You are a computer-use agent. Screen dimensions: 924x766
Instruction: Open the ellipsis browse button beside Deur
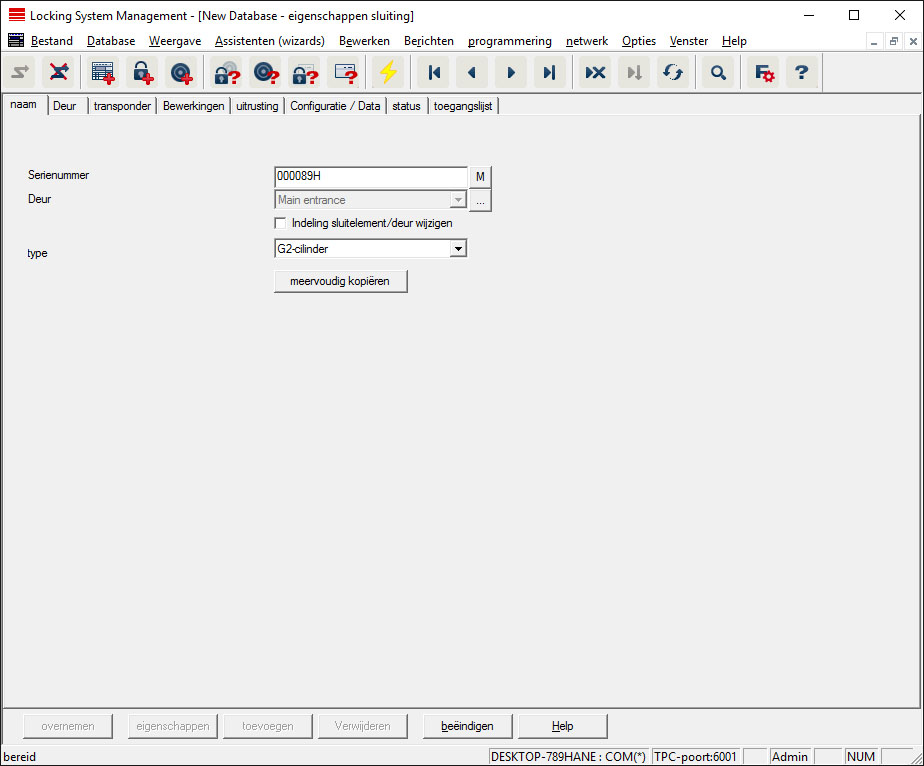pyautogui.click(x=480, y=200)
